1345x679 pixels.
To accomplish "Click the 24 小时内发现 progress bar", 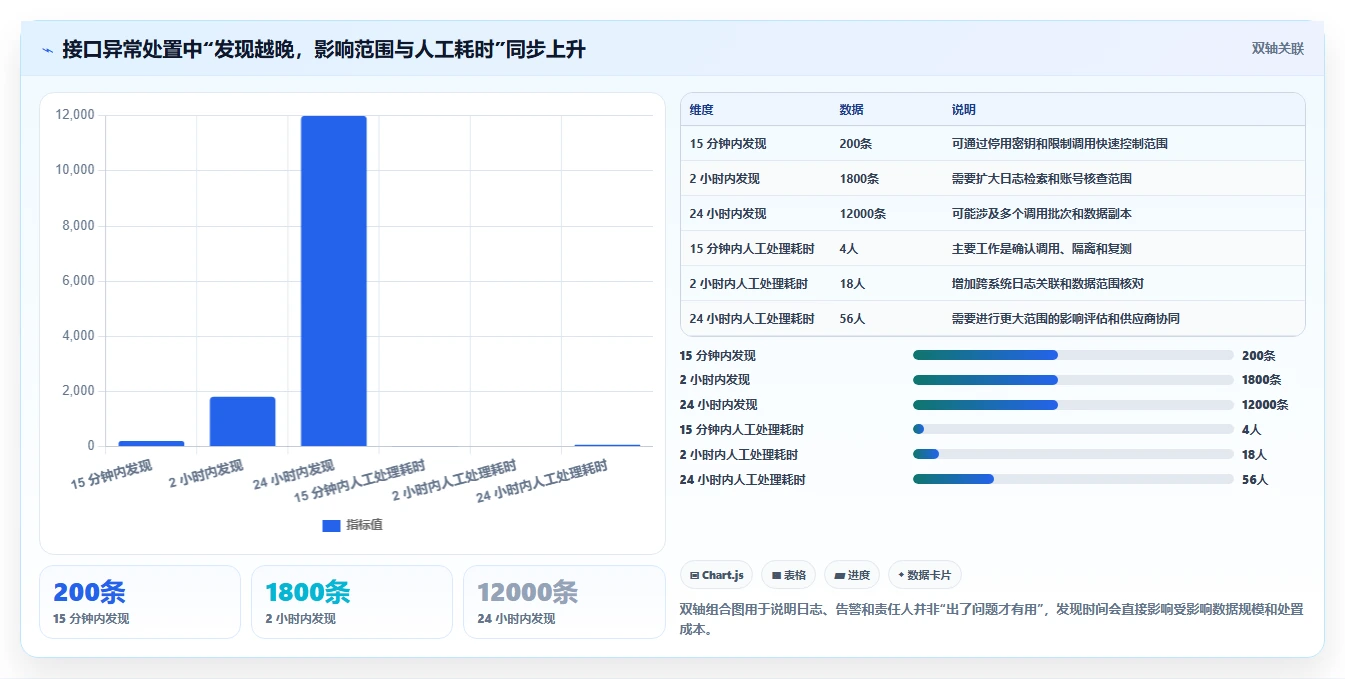I will pos(1073,405).
